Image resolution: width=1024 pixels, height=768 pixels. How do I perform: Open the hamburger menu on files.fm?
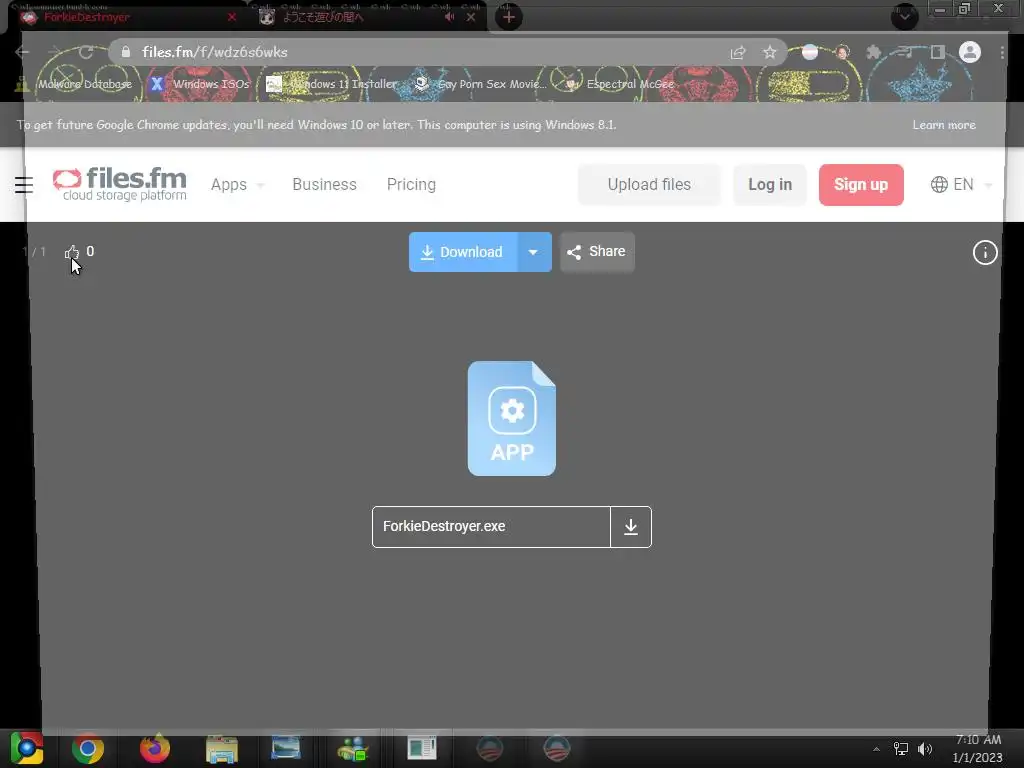coord(24,185)
